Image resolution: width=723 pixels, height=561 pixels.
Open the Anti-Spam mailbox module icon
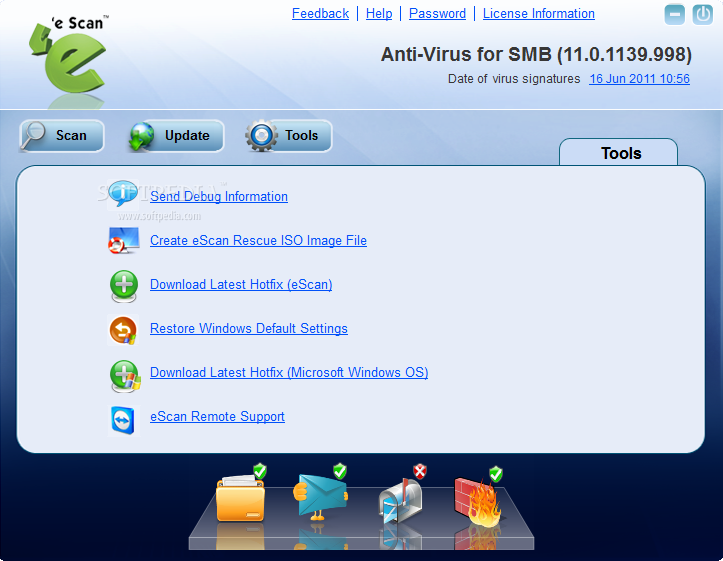click(400, 501)
